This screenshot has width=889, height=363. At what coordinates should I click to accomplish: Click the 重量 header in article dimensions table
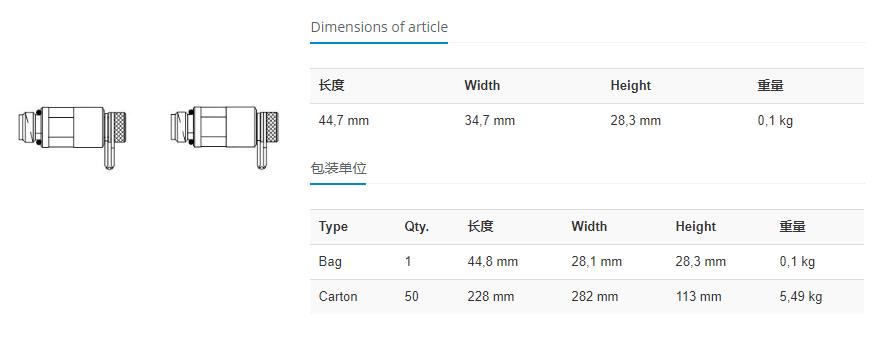(x=770, y=86)
